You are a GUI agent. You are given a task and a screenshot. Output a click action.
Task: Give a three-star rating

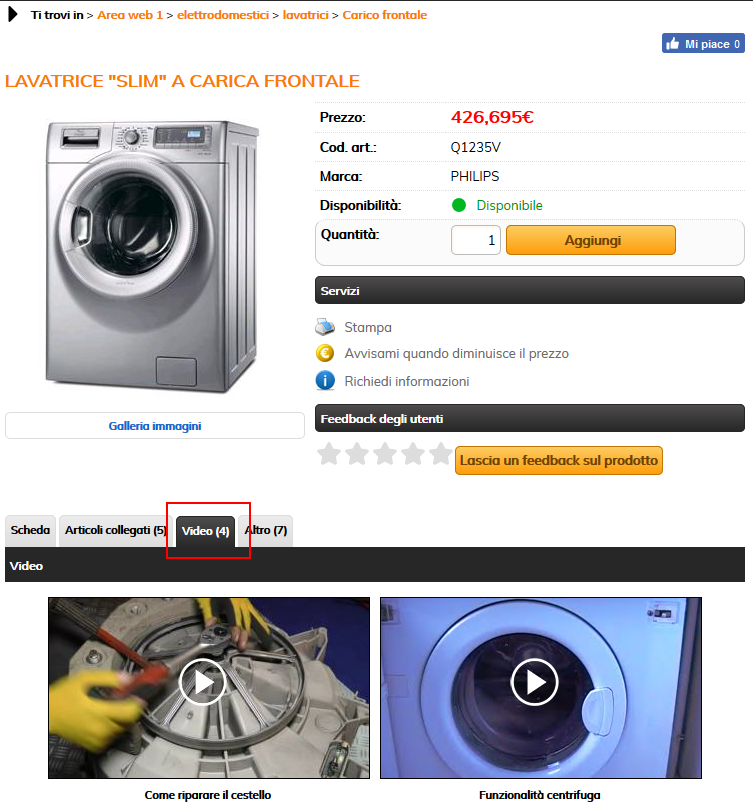pos(385,455)
